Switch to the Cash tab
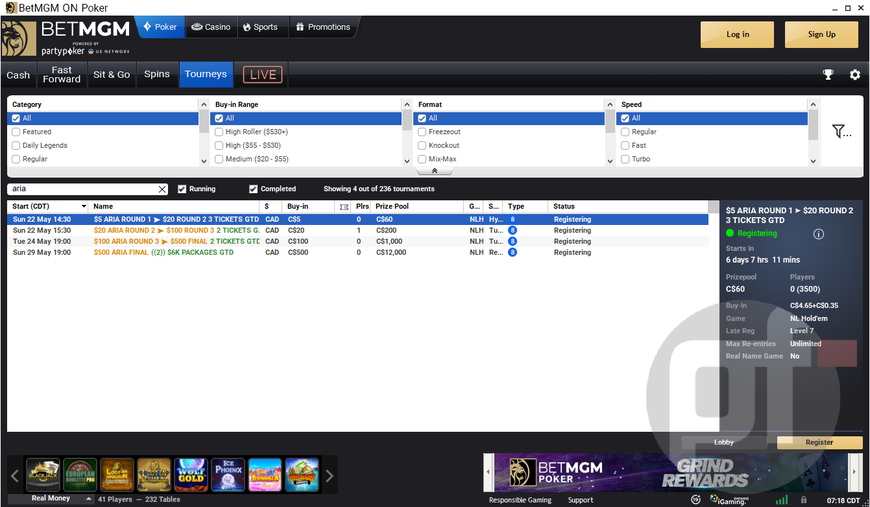Image resolution: width=870 pixels, height=507 pixels. pyautogui.click(x=18, y=75)
